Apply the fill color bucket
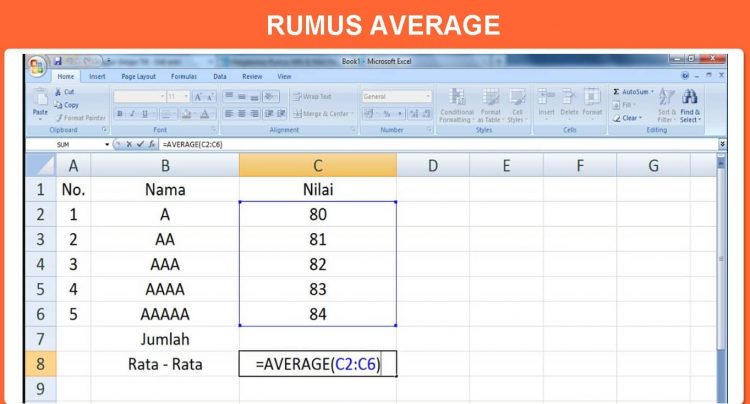This screenshot has width=750, height=404. pos(188,114)
